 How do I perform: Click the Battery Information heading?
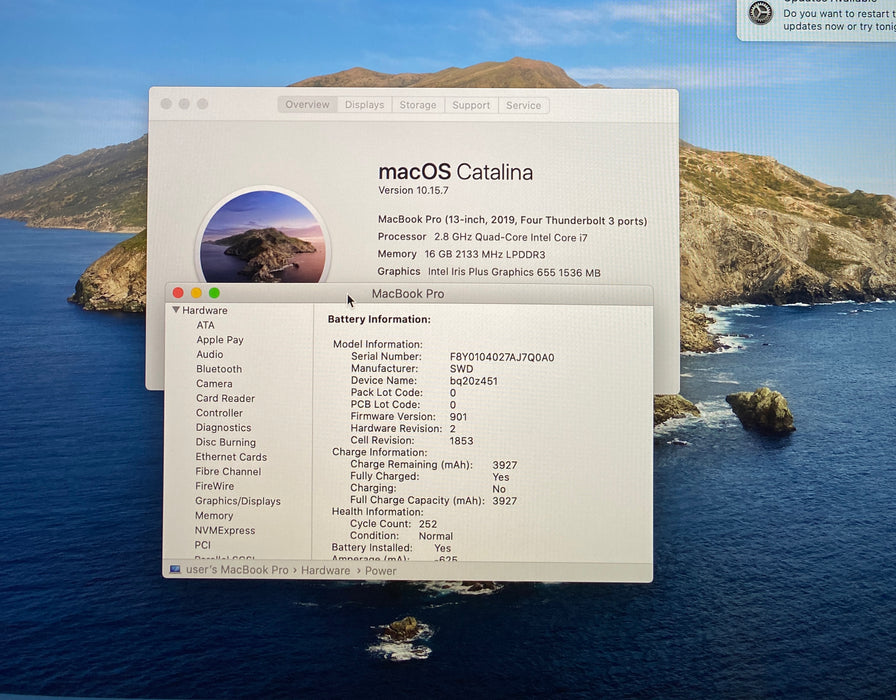379,319
